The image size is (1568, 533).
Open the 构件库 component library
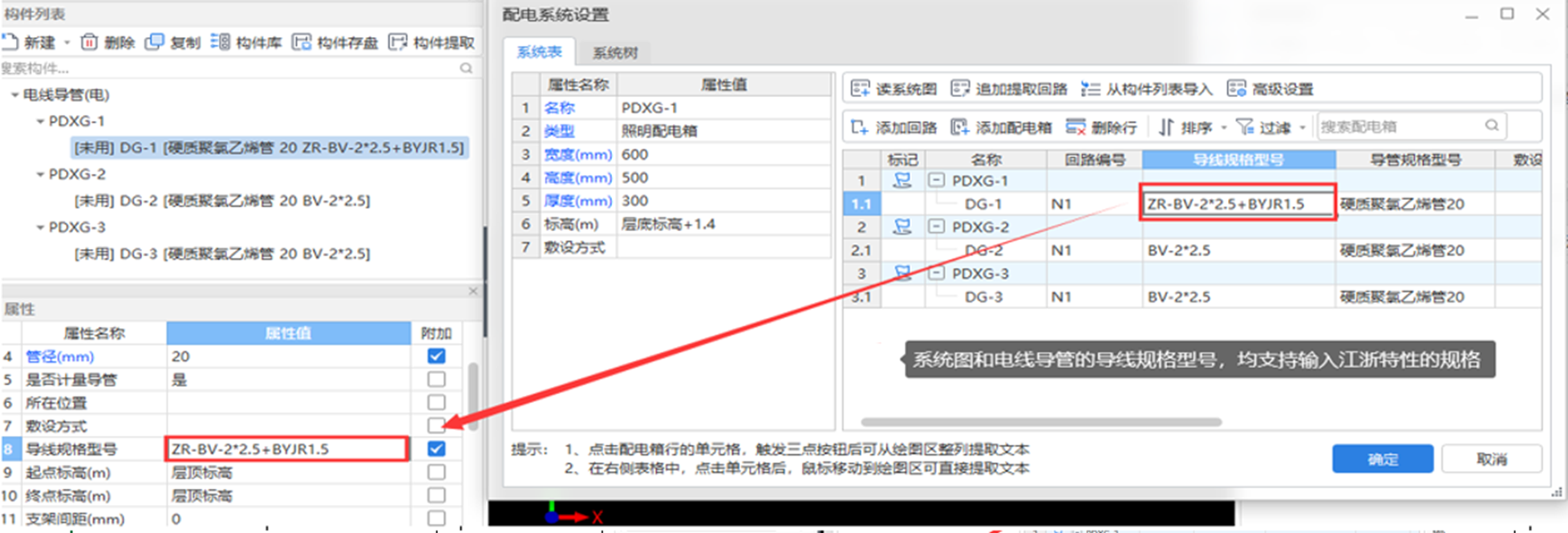221,42
